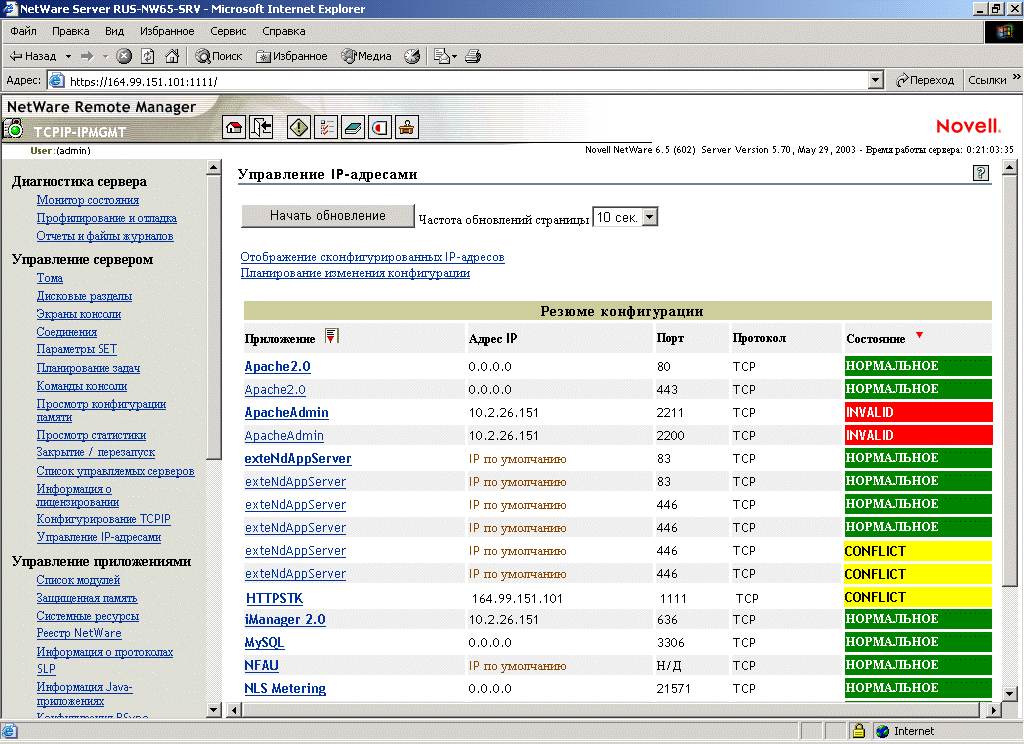Open the Сервис menu
This screenshot has width=1024, height=744.
pyautogui.click(x=228, y=31)
